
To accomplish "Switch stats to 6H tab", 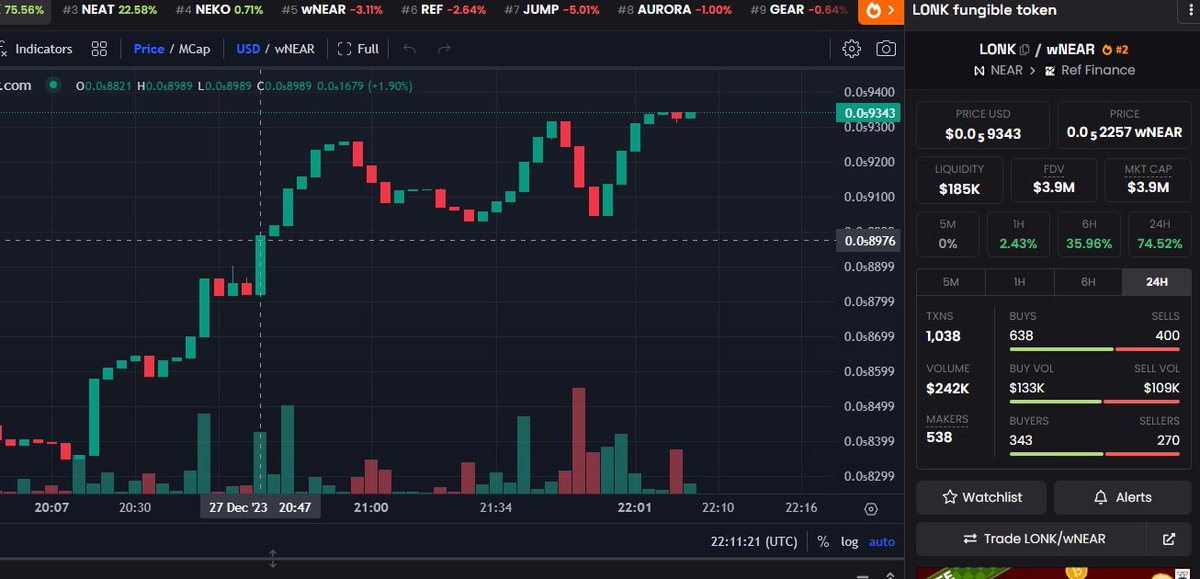I will tap(1088, 282).
